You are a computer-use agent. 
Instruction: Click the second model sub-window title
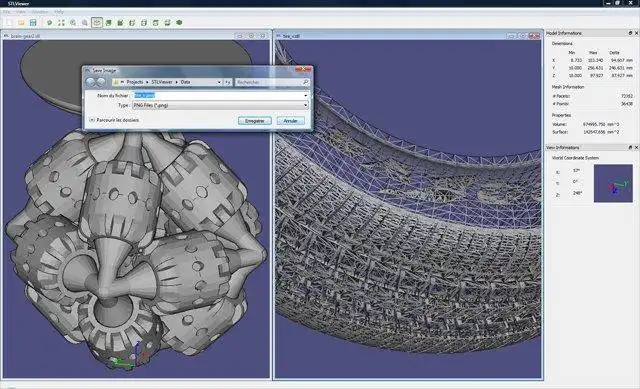click(291, 36)
